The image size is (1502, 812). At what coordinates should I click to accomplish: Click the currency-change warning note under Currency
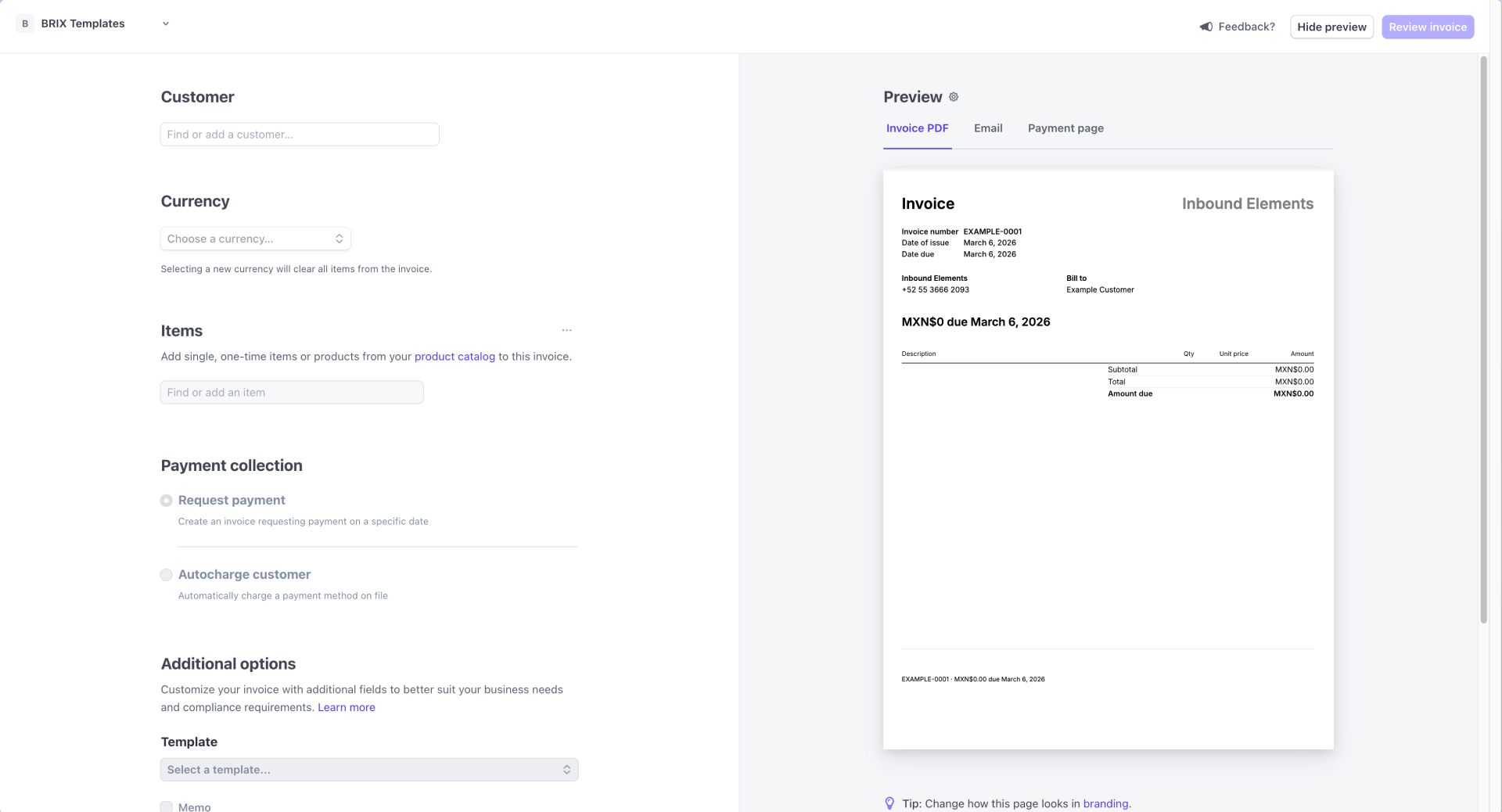click(296, 269)
